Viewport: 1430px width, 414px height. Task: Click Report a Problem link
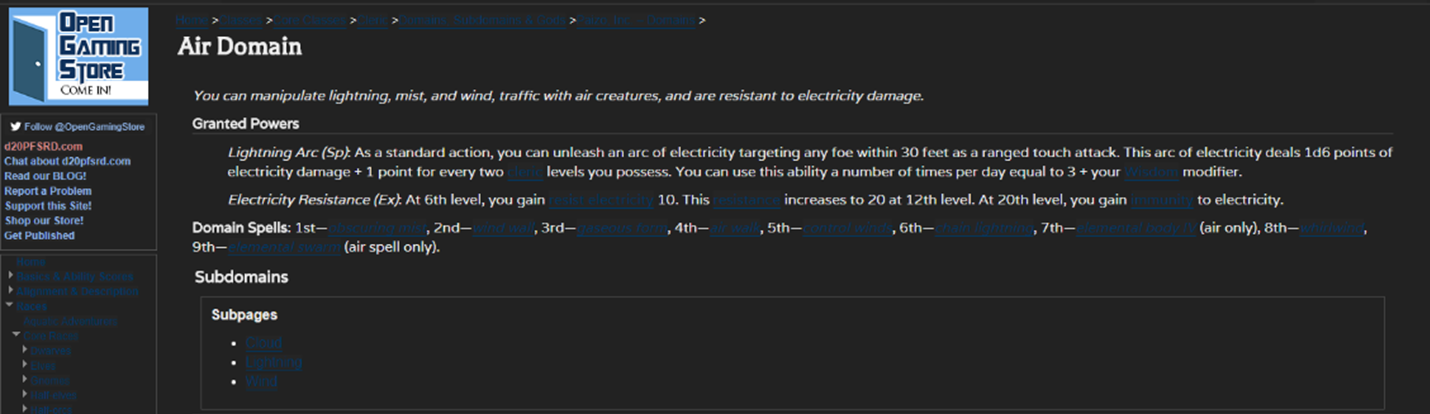[48, 191]
